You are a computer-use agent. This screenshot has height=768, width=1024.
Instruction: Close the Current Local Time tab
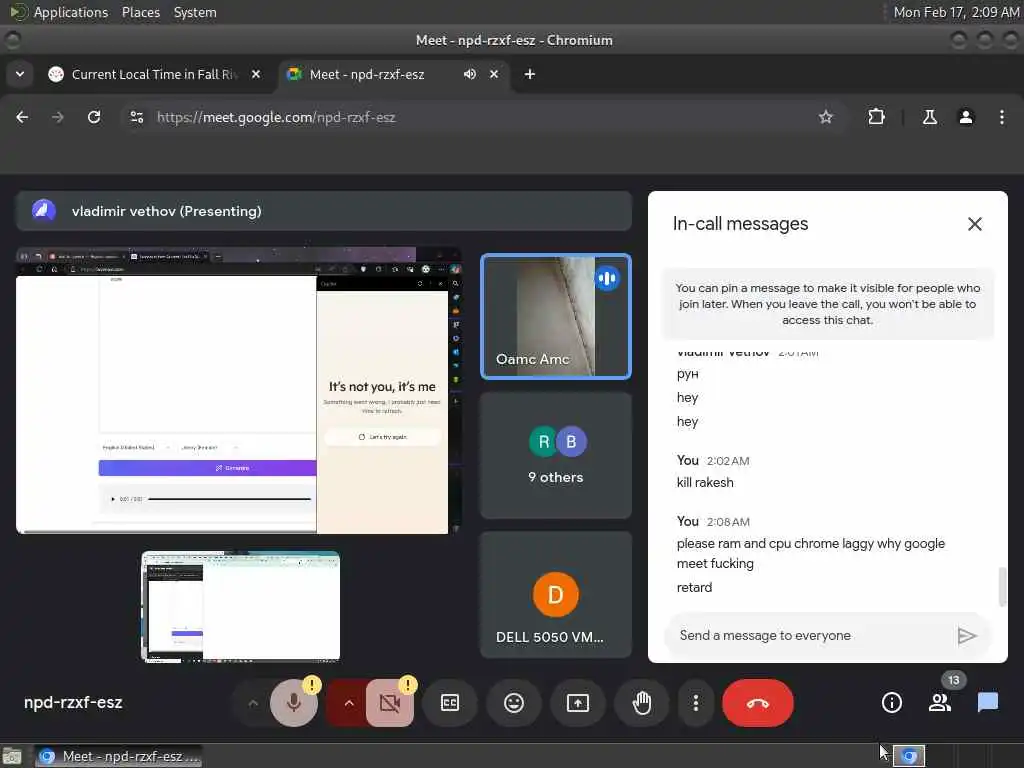click(256, 74)
